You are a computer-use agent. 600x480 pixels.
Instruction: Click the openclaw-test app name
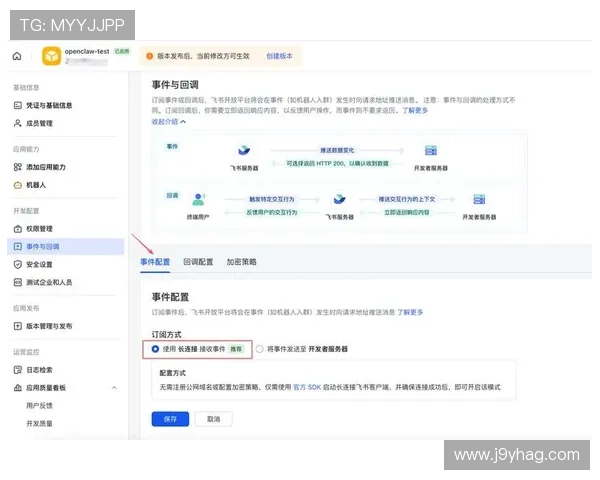point(87,51)
